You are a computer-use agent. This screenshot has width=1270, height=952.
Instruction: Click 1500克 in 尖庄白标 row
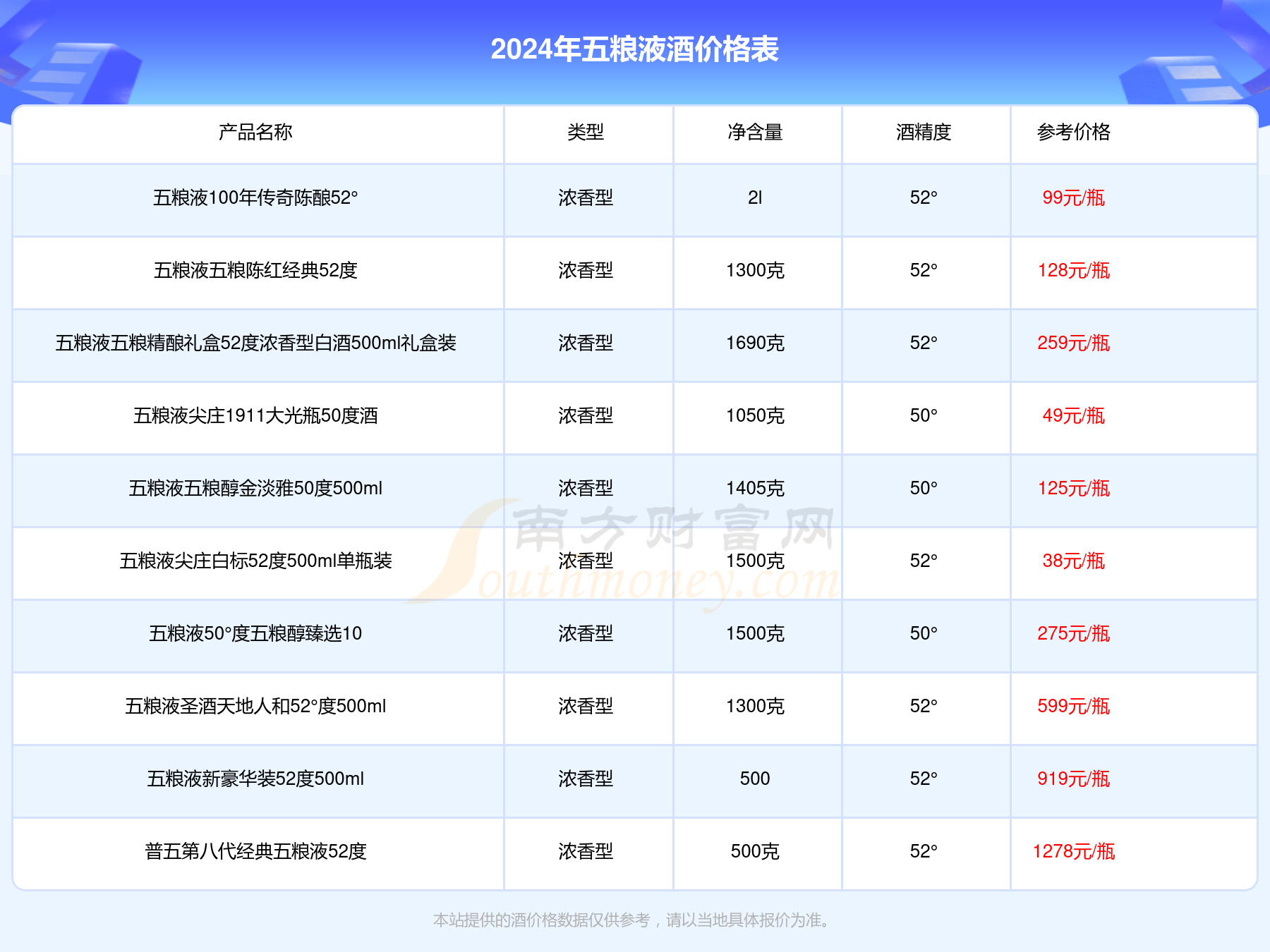[755, 561]
